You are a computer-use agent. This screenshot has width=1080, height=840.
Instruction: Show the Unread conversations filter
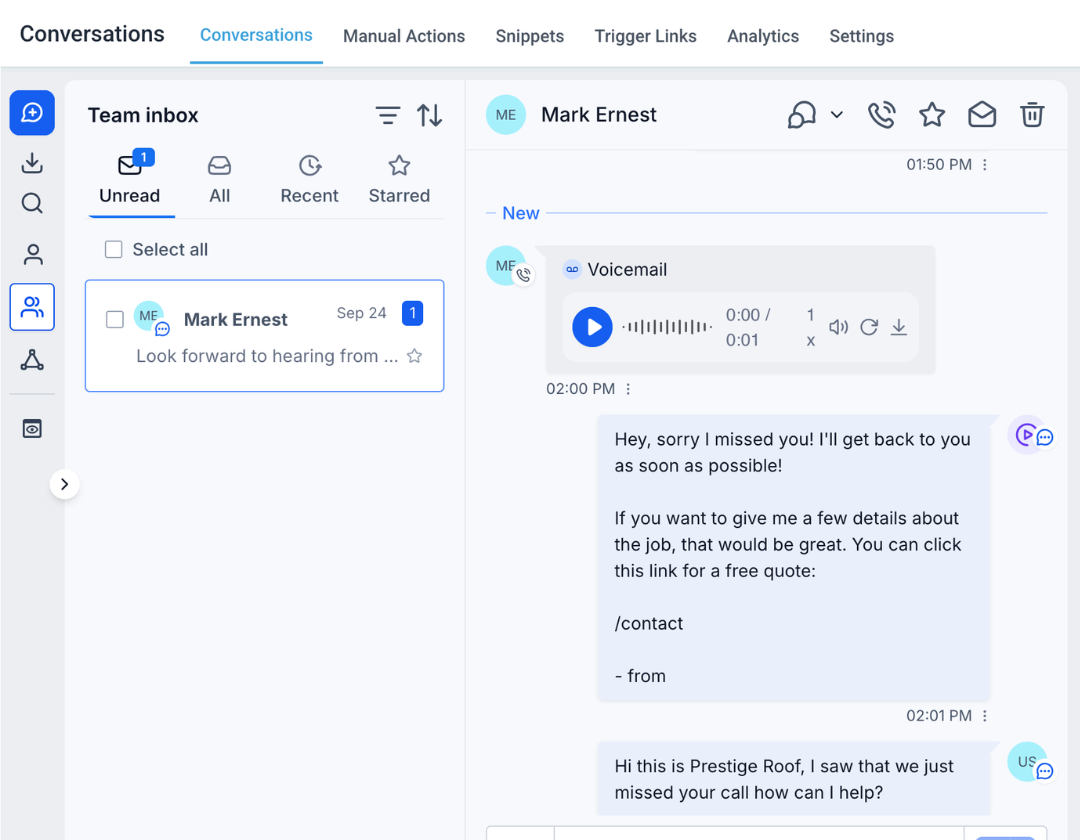click(130, 180)
